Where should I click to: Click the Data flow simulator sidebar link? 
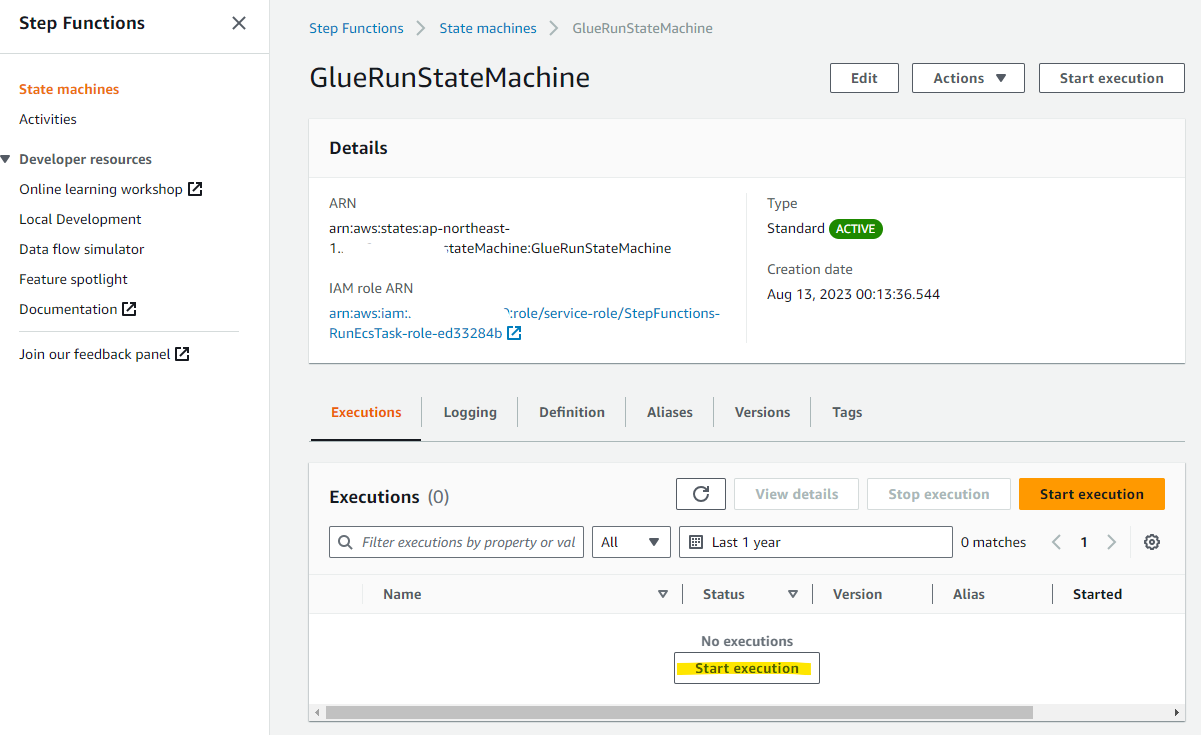pos(80,248)
